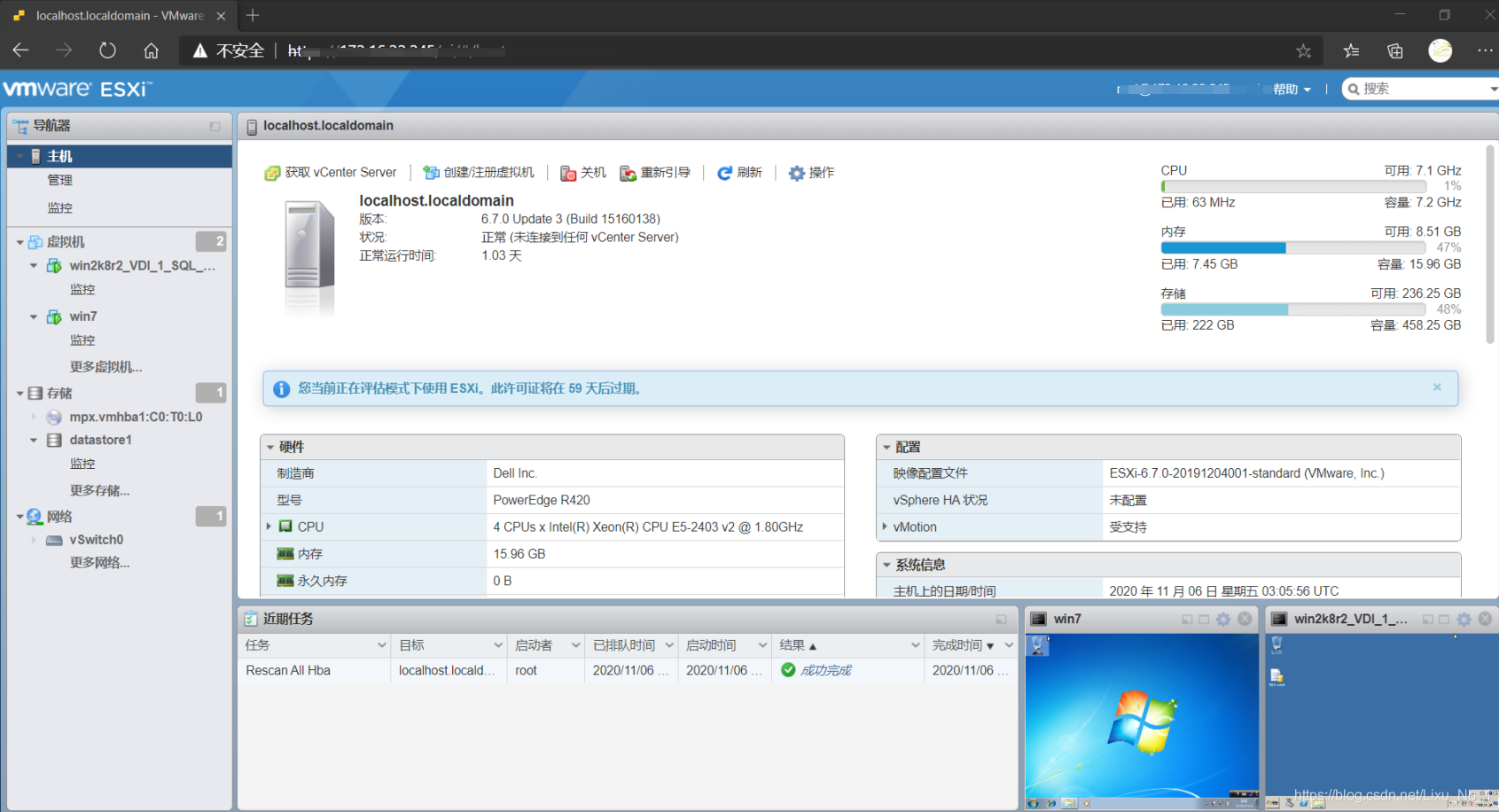
Task: Minimize the navigator (导航器) panel
Action: 215,127
